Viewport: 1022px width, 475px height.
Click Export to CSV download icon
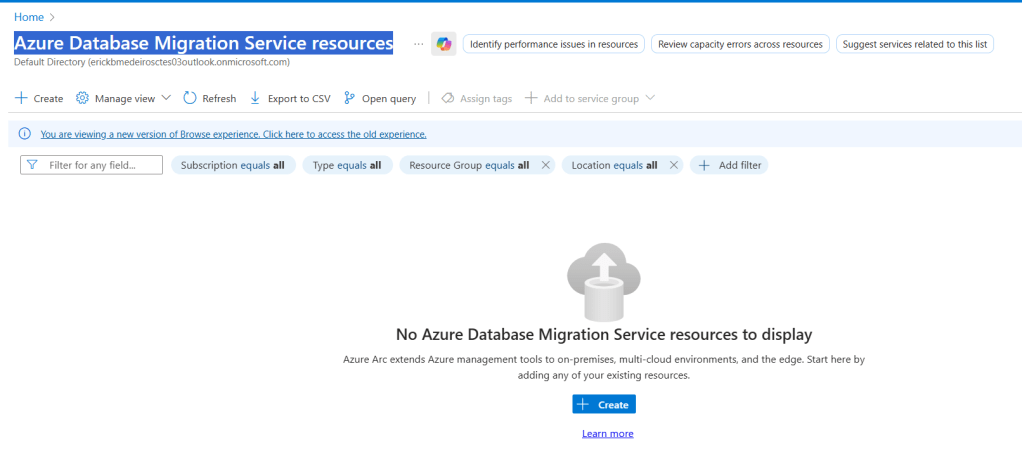255,98
